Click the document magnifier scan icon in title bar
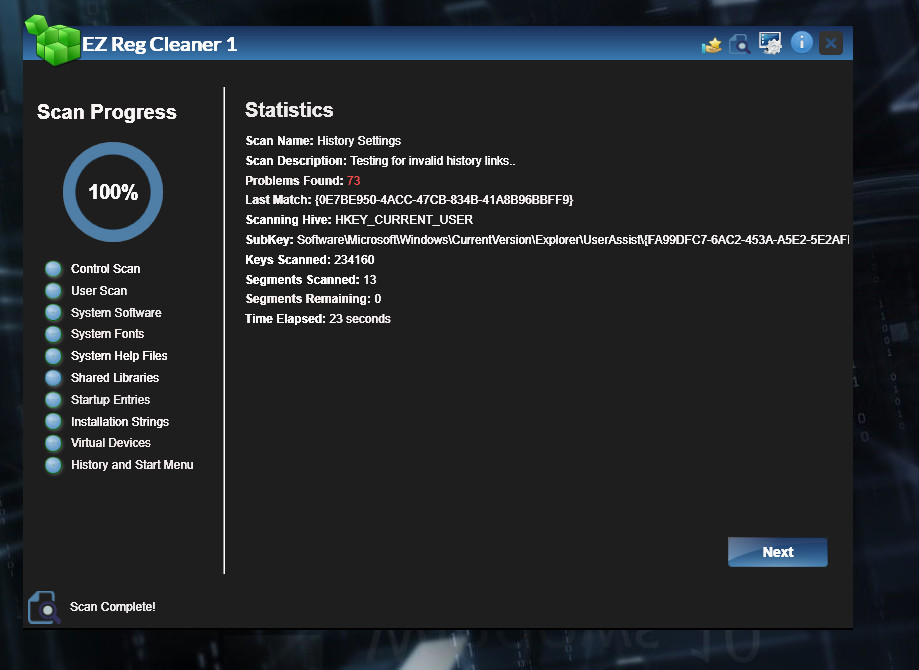919x670 pixels. point(740,44)
